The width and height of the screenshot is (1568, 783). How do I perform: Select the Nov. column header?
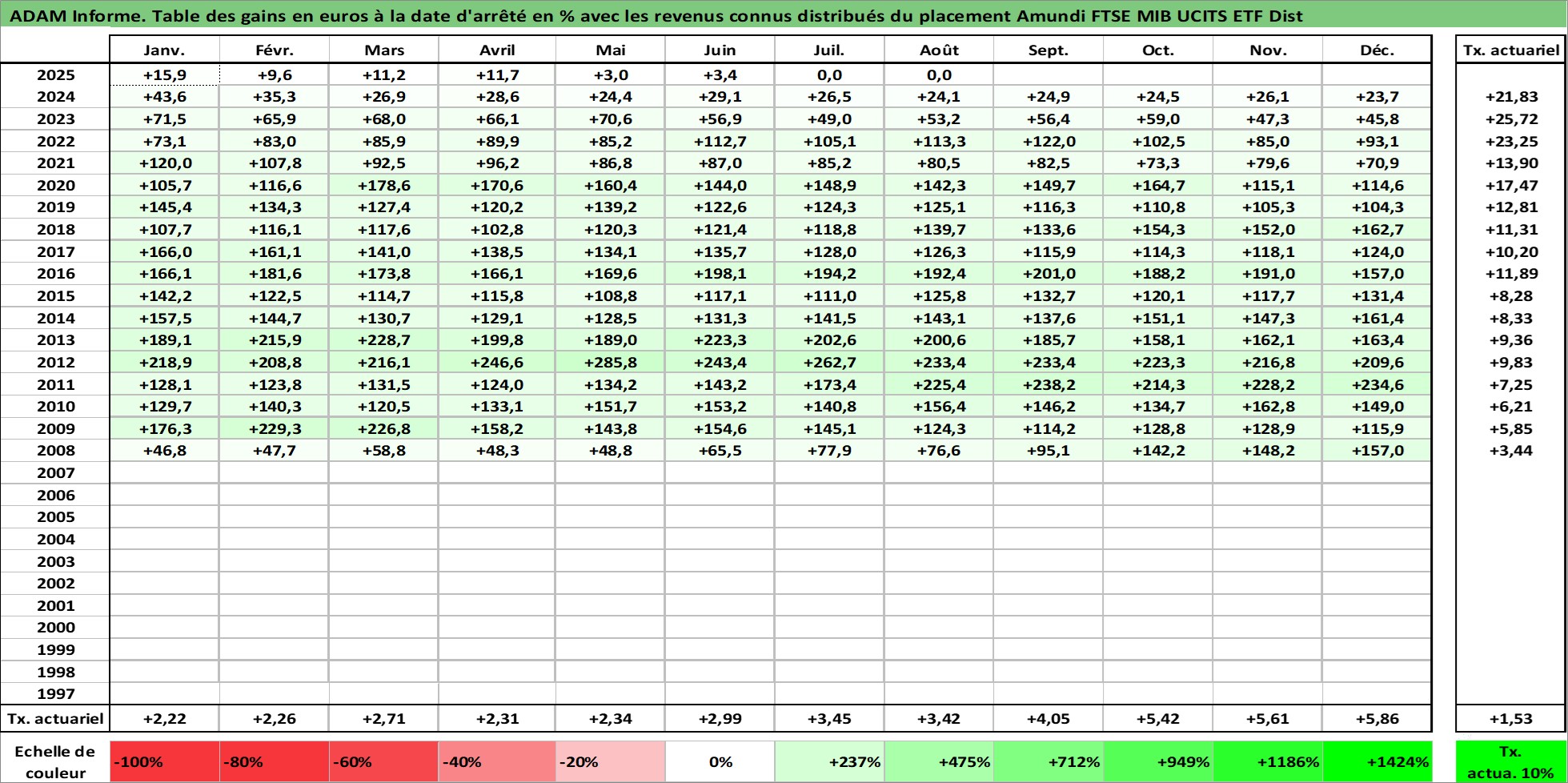coord(1268,50)
